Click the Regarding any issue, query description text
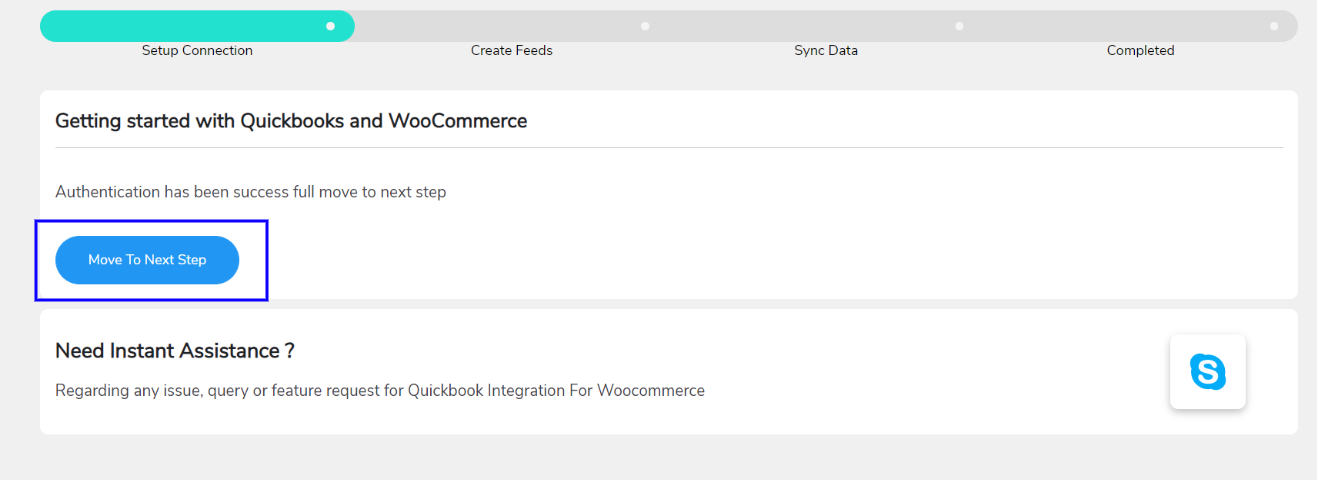The width and height of the screenshot is (1317, 480). tap(380, 391)
